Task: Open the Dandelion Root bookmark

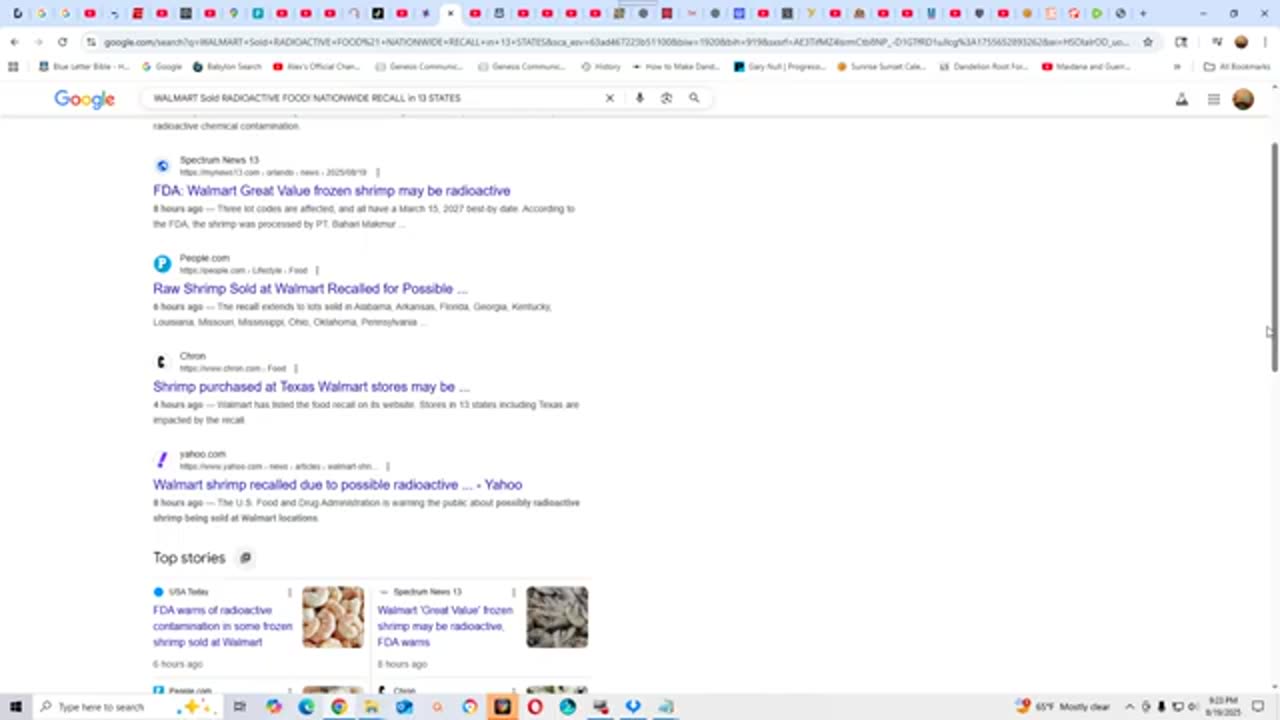Action: click(x=986, y=67)
